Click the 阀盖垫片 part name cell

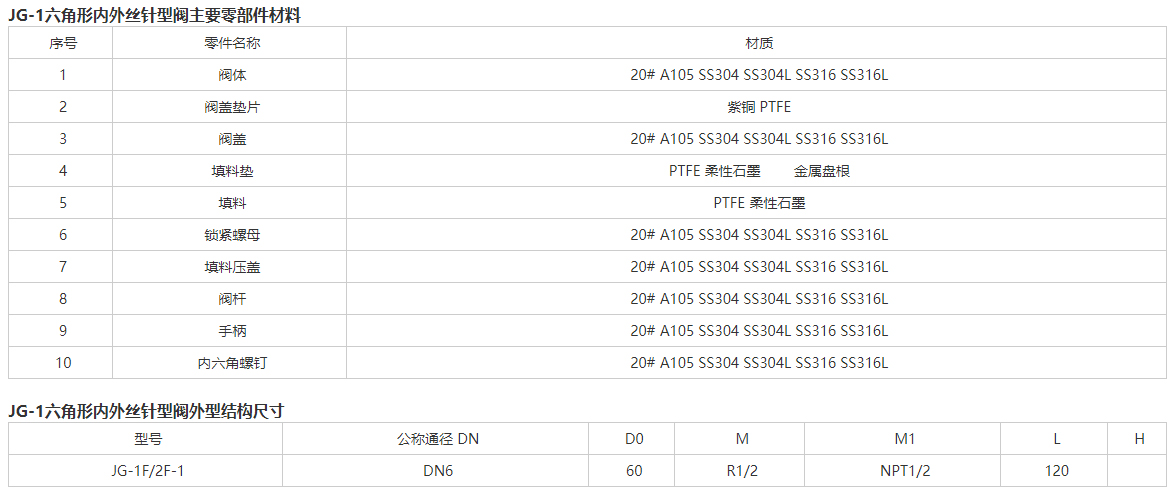coord(233,107)
